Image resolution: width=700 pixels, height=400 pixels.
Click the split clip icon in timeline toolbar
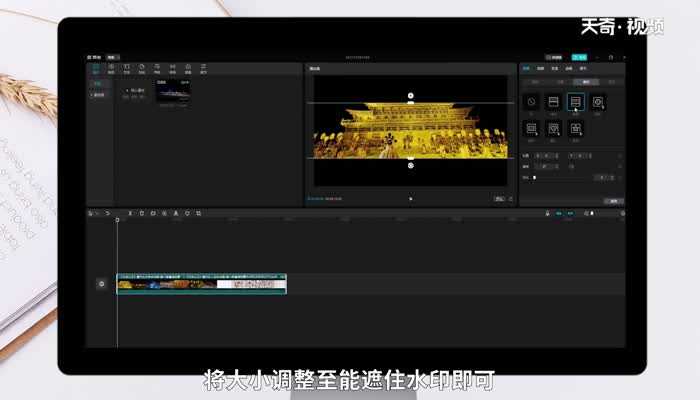coord(130,213)
